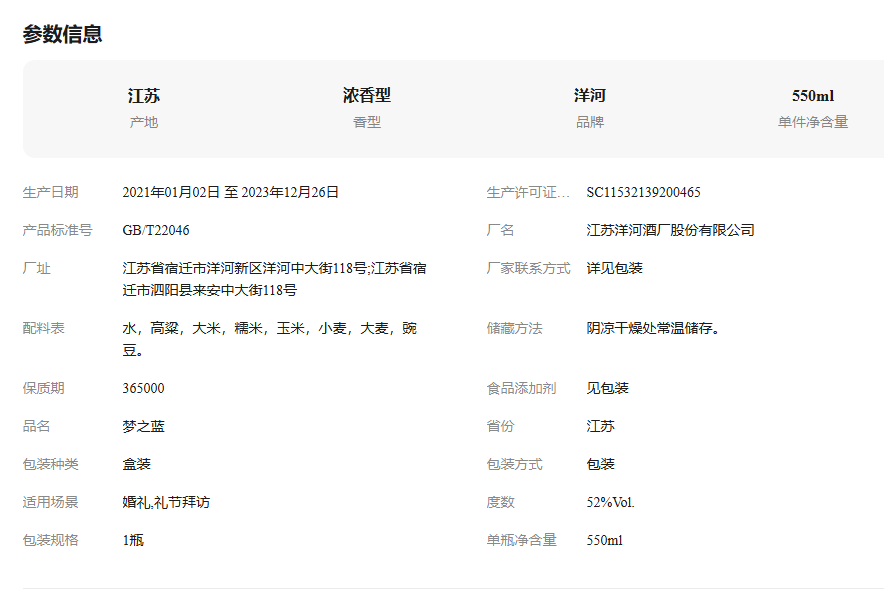Screen dimensions: 884x603
Task: Click the 参数信息 section heading
Action: coord(62,34)
